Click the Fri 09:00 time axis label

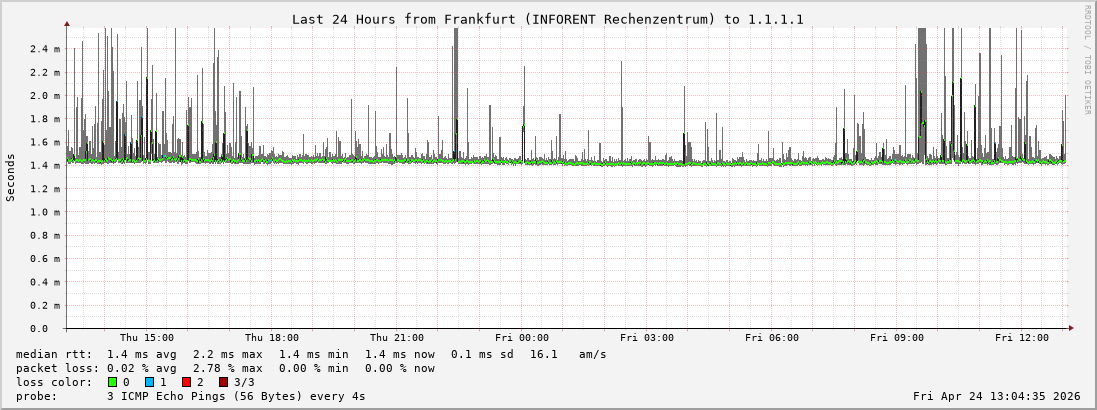(x=896, y=338)
